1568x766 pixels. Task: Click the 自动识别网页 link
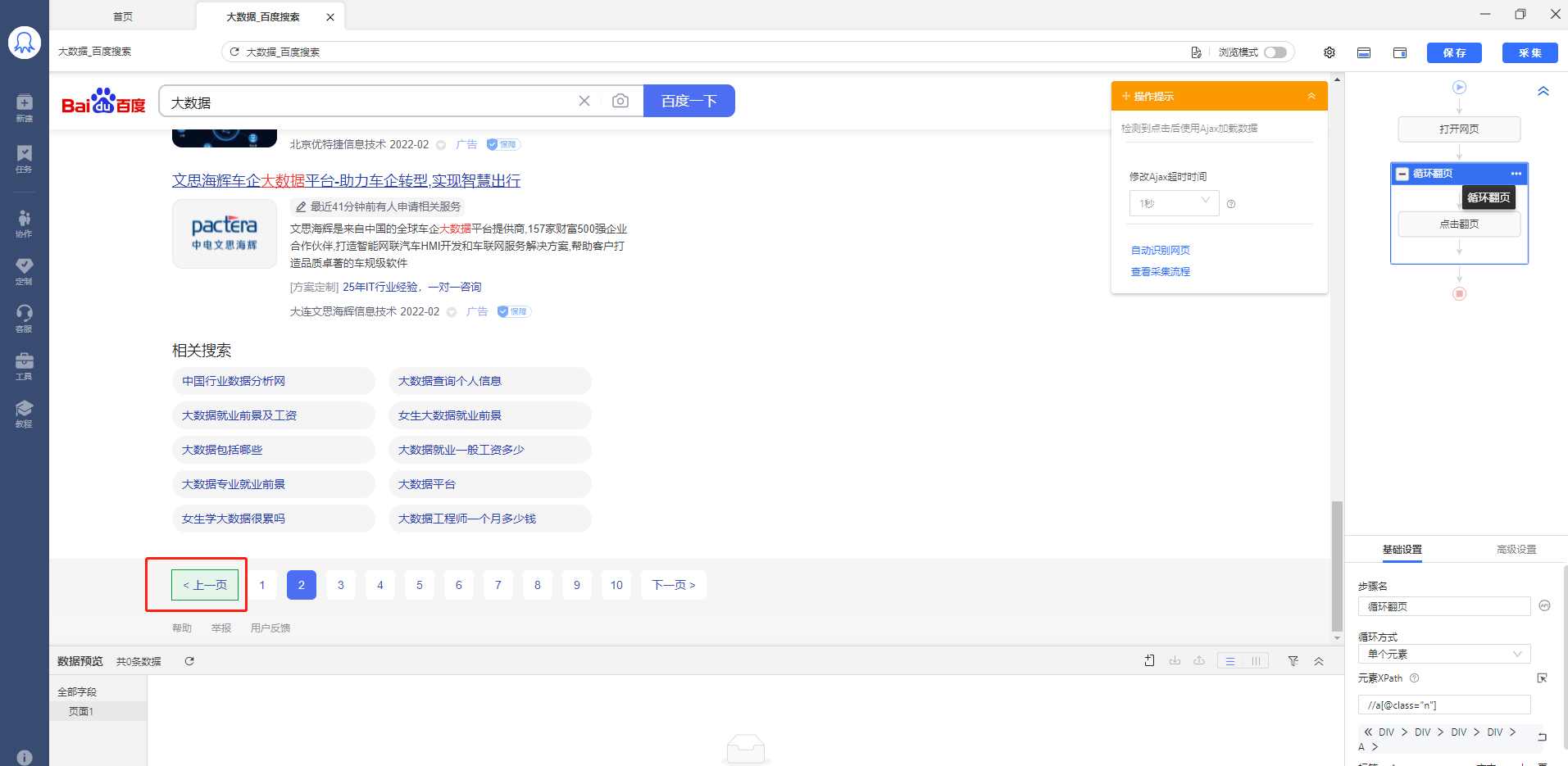[x=1161, y=251]
